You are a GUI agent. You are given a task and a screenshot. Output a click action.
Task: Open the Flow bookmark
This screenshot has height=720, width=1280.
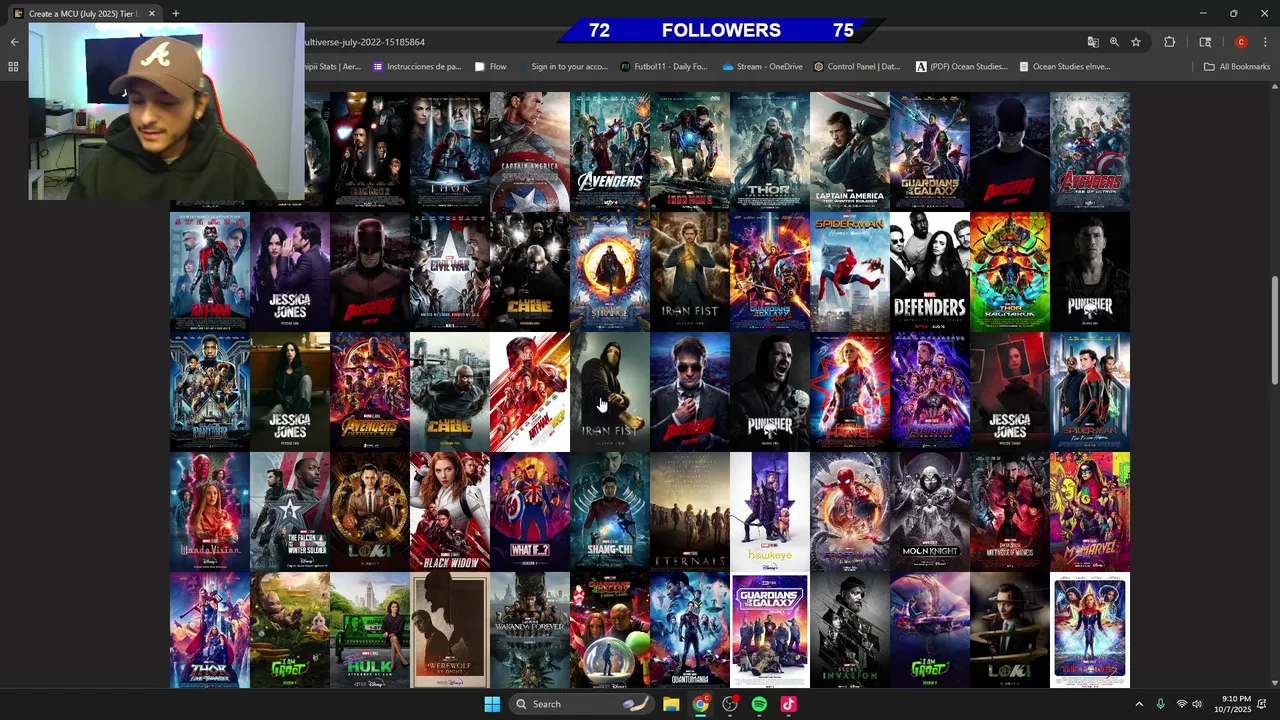pyautogui.click(x=490, y=67)
